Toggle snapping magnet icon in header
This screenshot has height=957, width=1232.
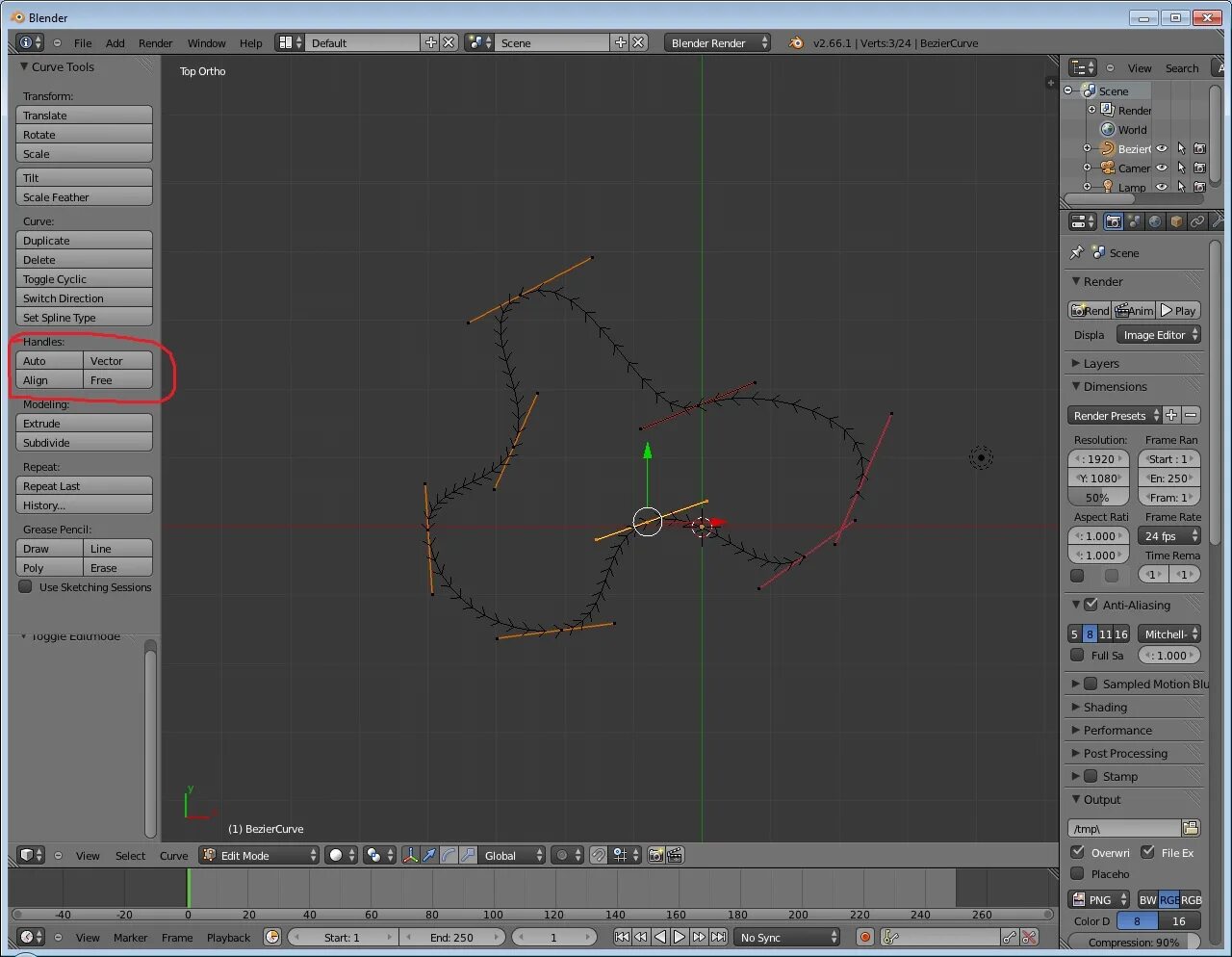pos(598,855)
